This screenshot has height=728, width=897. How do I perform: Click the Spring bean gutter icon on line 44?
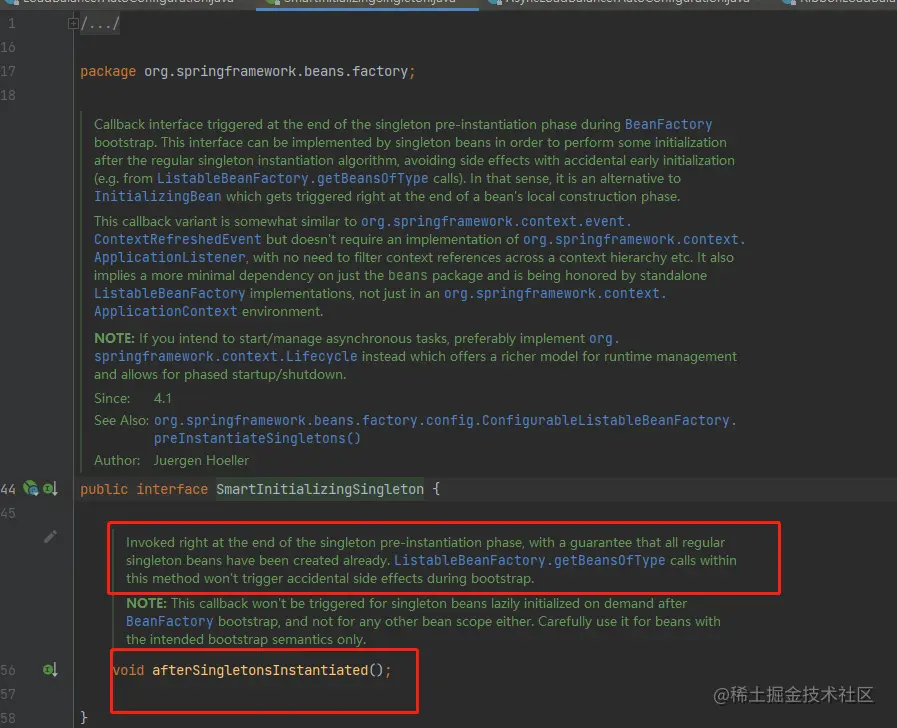tap(30, 488)
